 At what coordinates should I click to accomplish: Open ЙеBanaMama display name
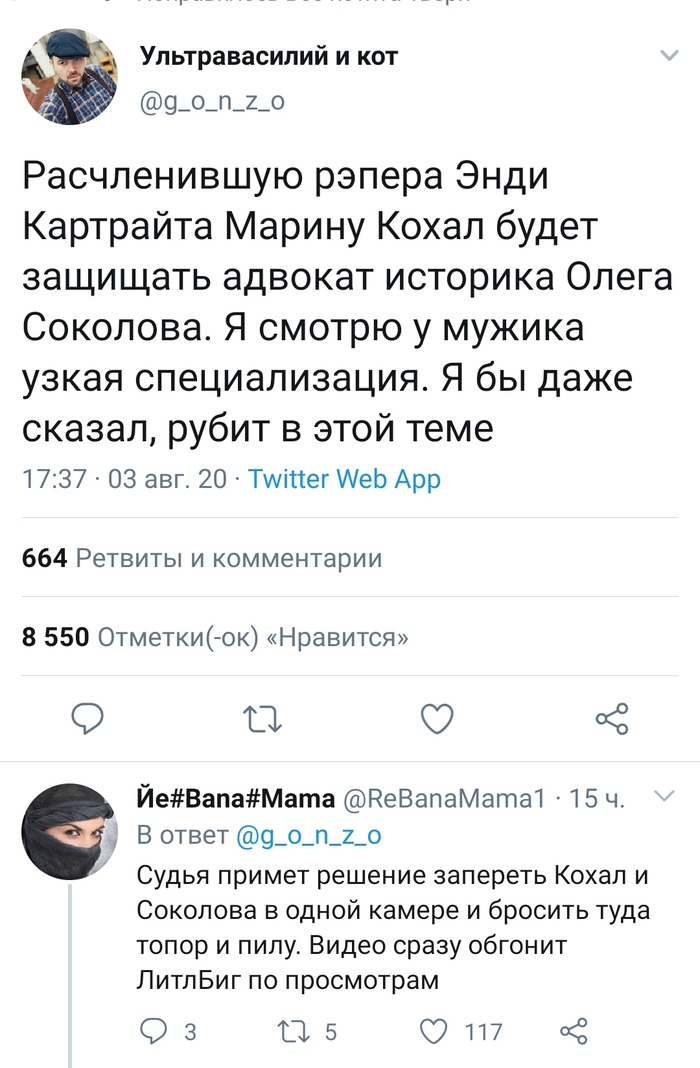[235, 798]
